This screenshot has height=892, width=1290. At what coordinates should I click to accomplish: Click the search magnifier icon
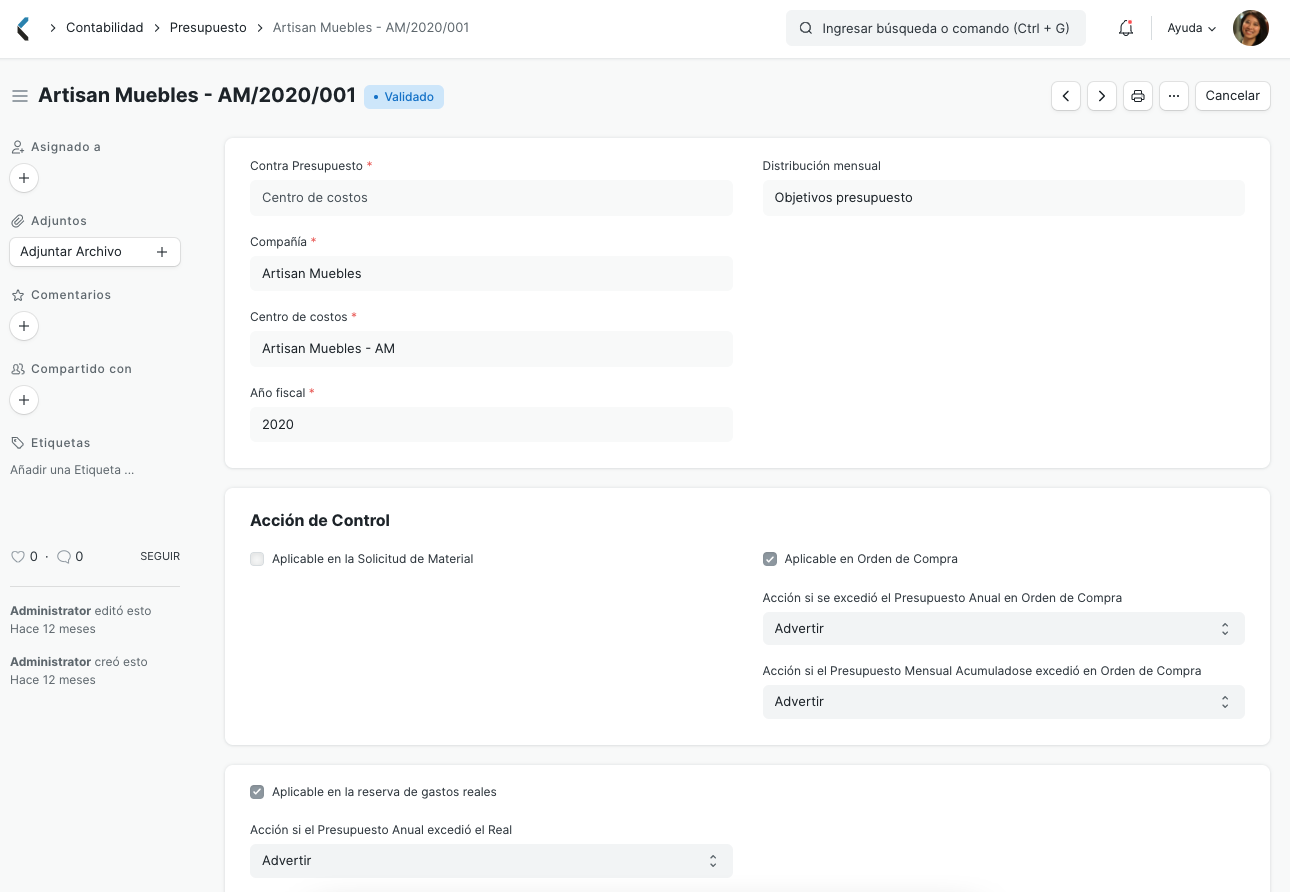(806, 28)
